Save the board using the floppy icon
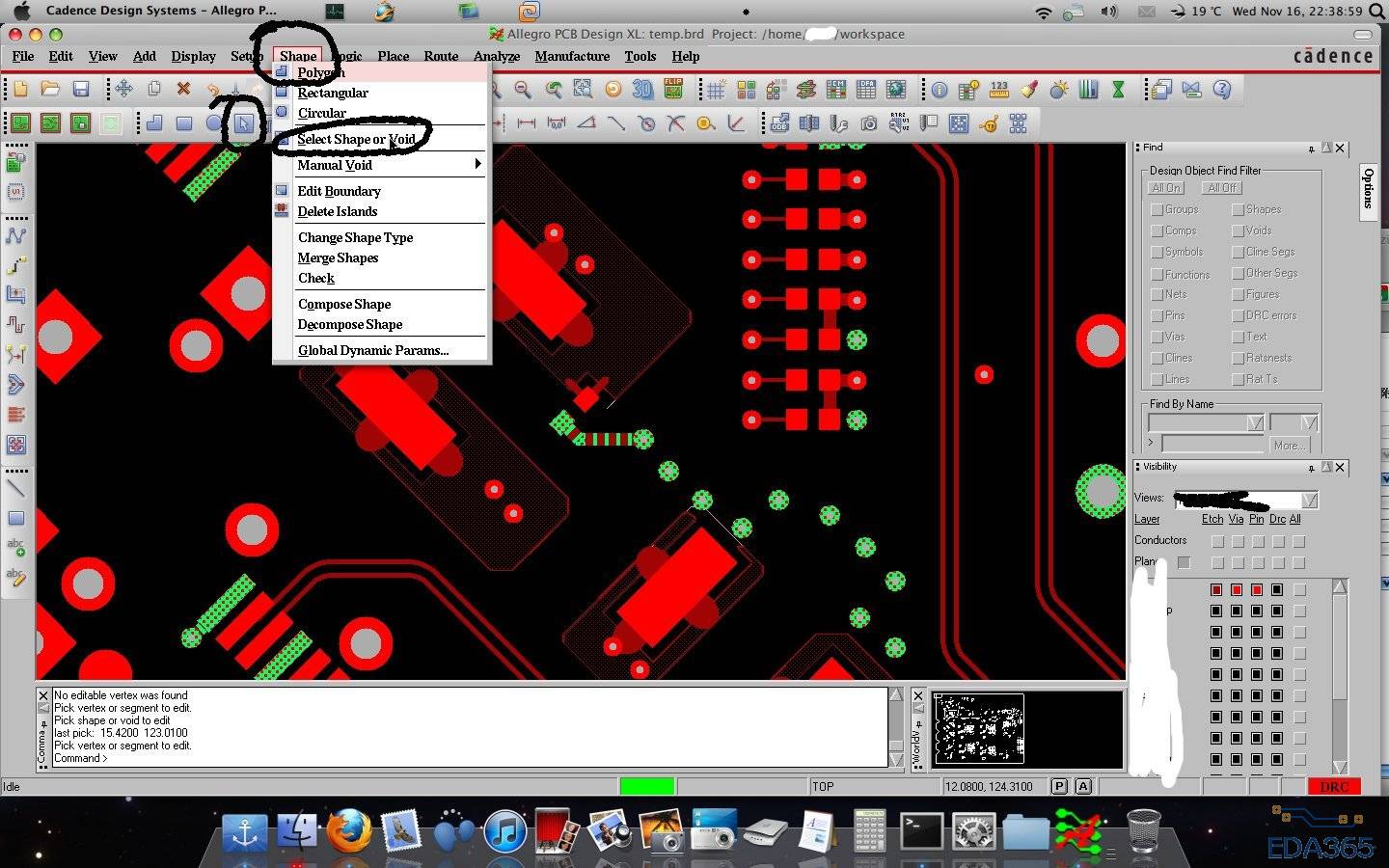 [x=81, y=90]
